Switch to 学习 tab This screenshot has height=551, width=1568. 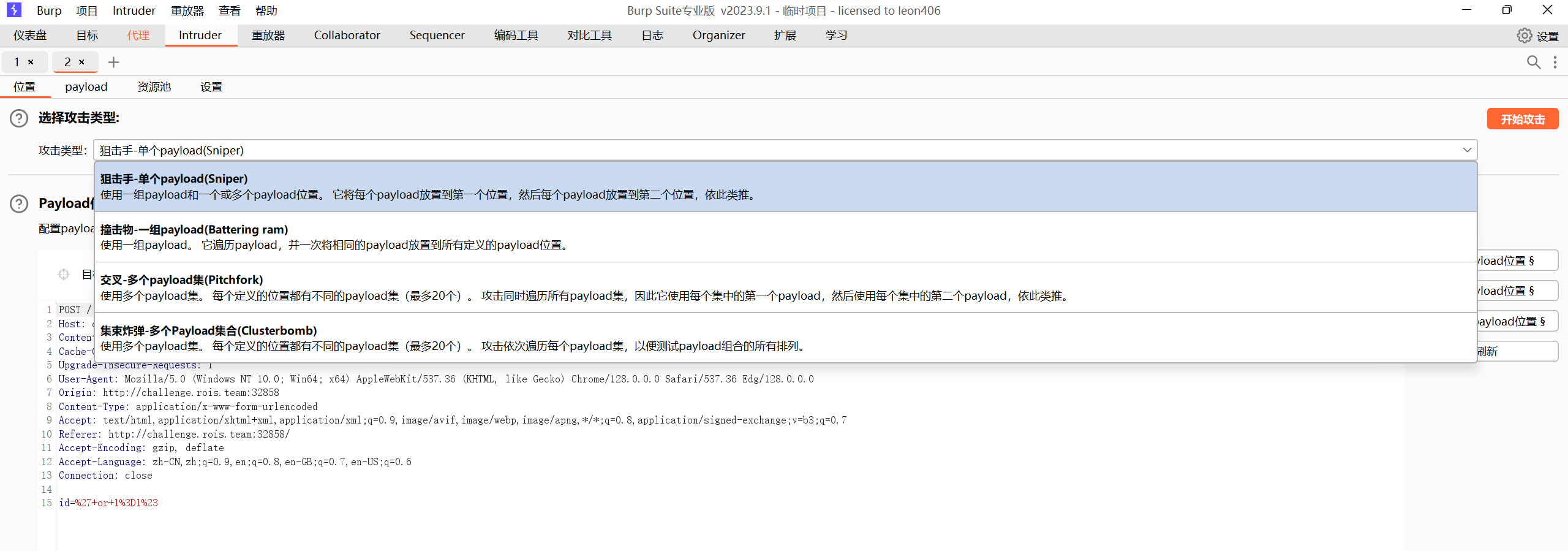(836, 35)
